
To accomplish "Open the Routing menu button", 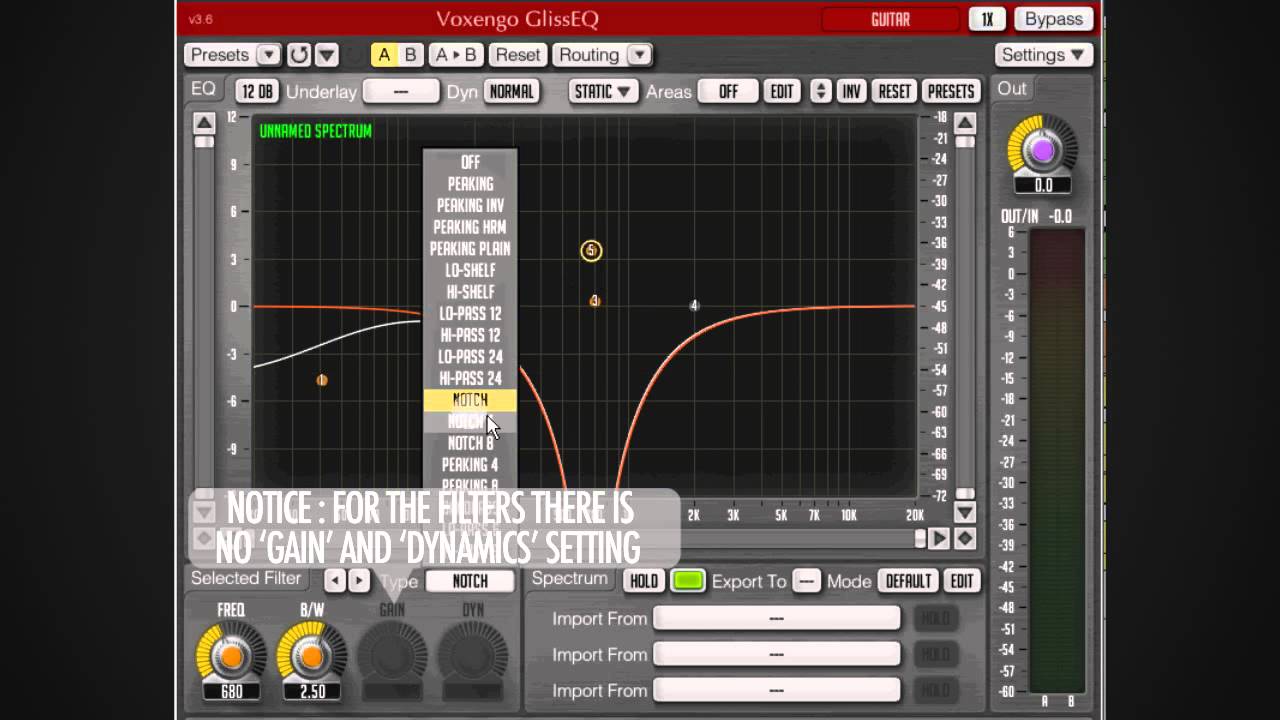I will pyautogui.click(x=589, y=55).
